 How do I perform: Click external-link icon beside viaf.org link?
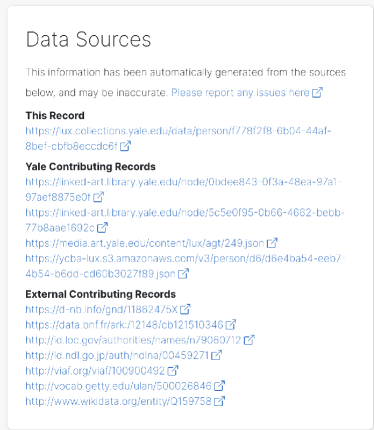coord(173,370)
